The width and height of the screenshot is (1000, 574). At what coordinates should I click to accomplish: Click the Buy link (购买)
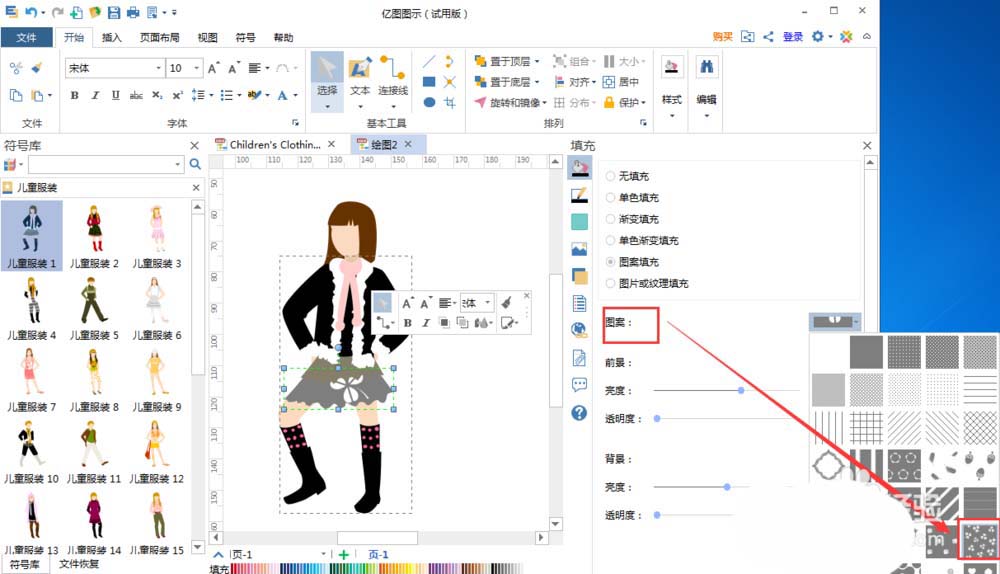723,36
